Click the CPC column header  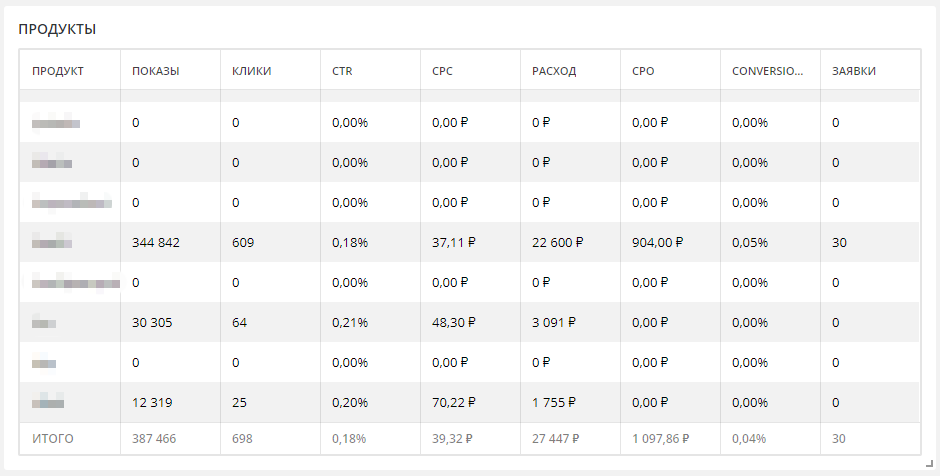coord(442,71)
